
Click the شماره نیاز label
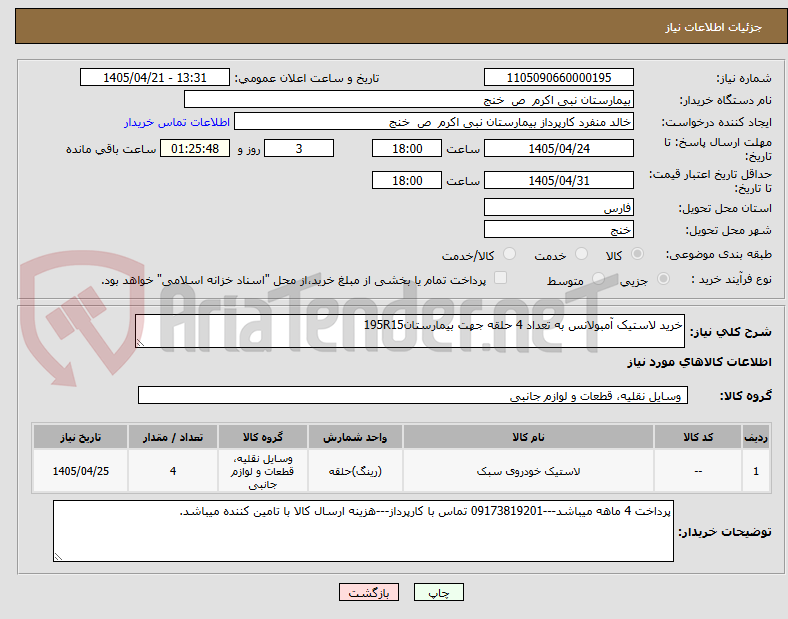point(744,78)
